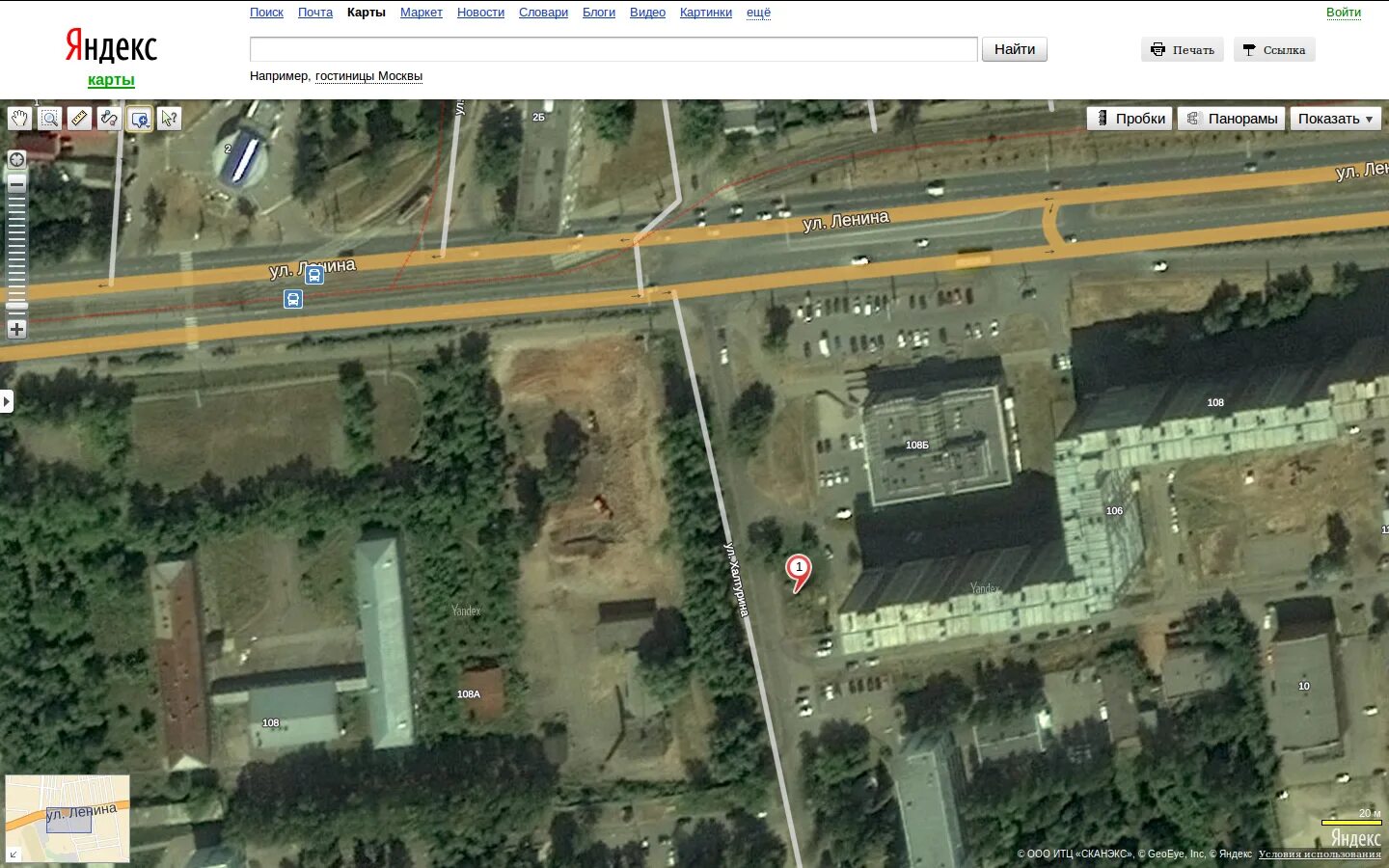Select the zoom-to-area magnifier tool
The image size is (1389, 868).
point(49,119)
